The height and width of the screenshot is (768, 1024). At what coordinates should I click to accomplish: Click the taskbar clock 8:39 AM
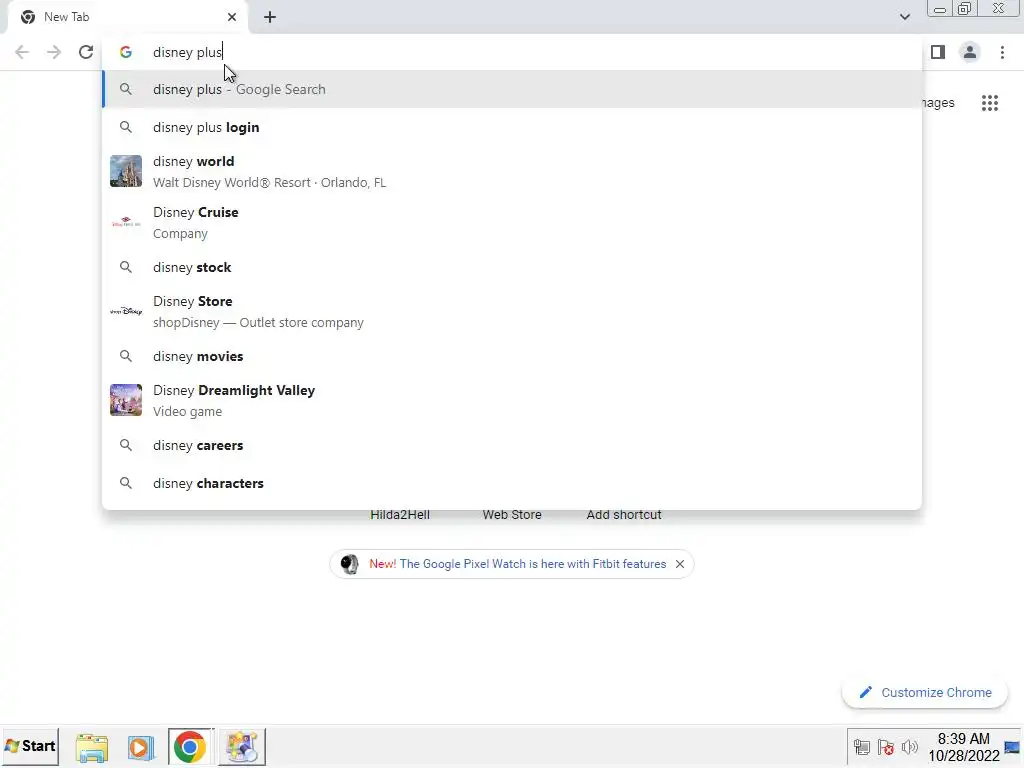pos(964,747)
